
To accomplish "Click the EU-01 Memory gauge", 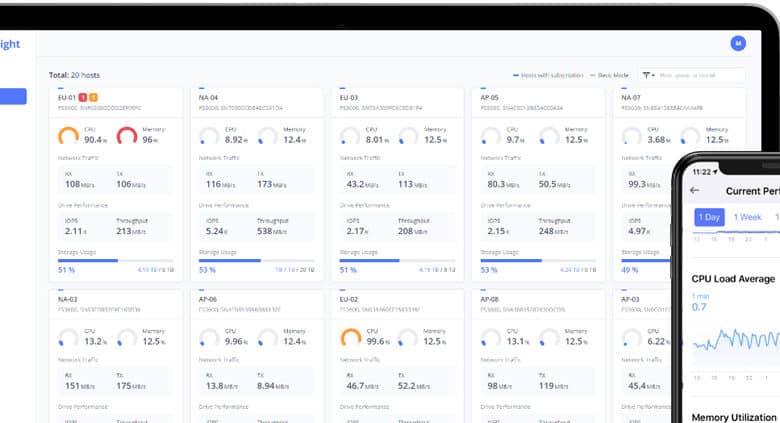I will [x=127, y=136].
